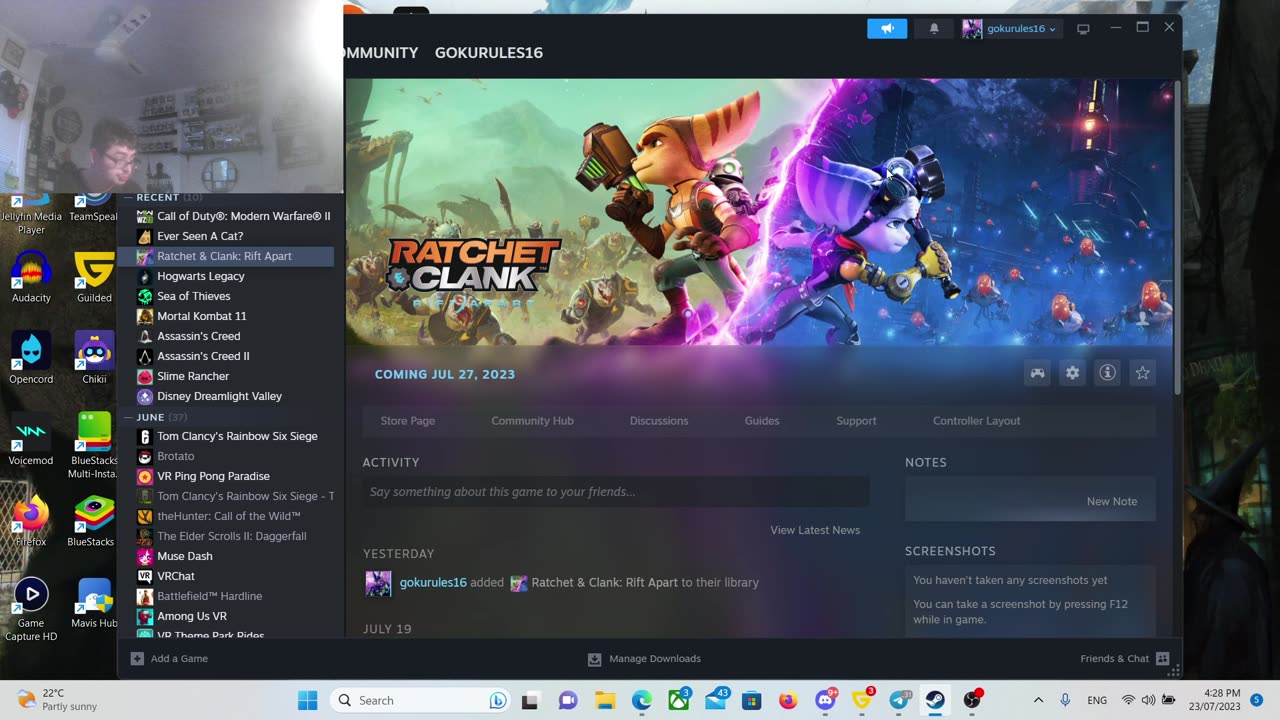The image size is (1280, 720).
Task: Open the Controller Layout tab
Action: 977,421
